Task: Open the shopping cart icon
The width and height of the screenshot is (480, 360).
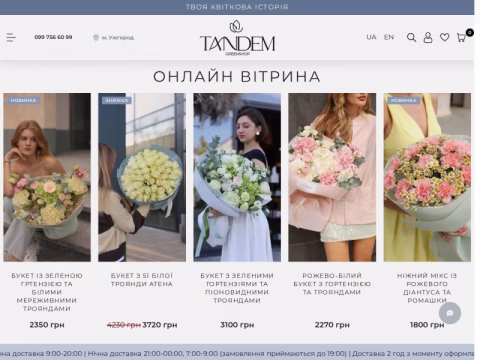Action: tap(461, 38)
